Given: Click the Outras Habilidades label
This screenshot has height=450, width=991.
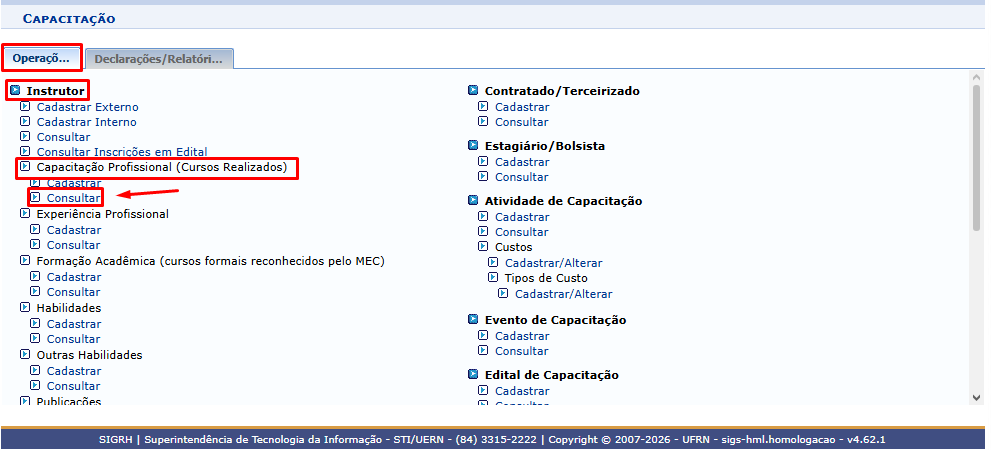Looking at the screenshot, I should click(x=89, y=355).
